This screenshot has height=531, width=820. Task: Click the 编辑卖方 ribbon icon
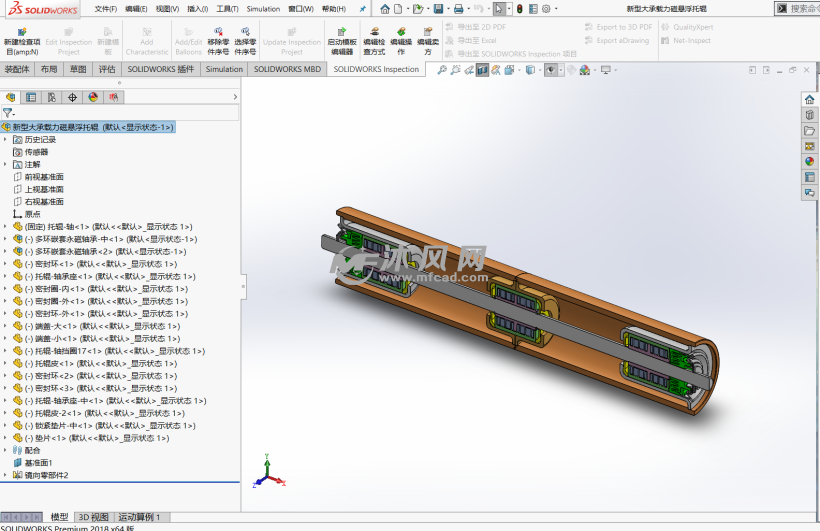pos(428,32)
